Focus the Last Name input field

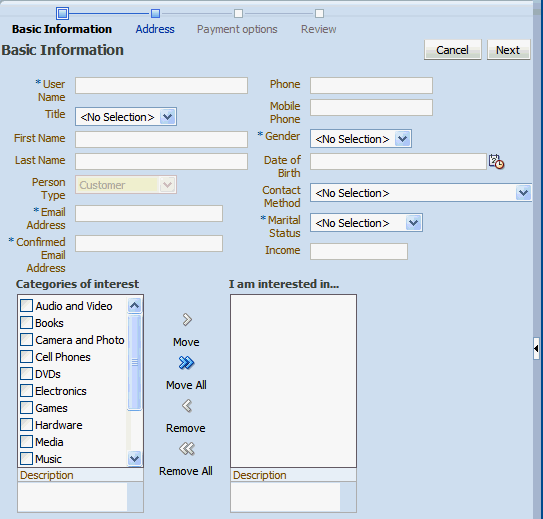(x=161, y=162)
